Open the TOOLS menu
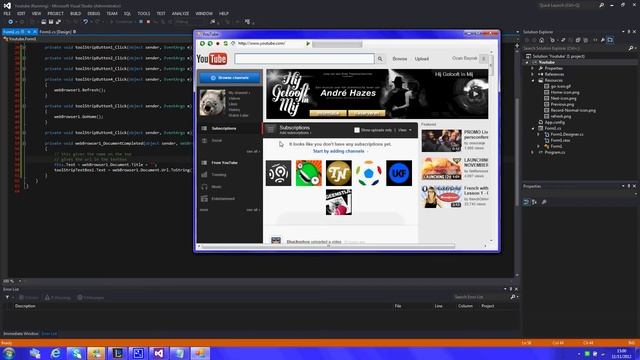The image size is (640, 360). (x=143, y=13)
